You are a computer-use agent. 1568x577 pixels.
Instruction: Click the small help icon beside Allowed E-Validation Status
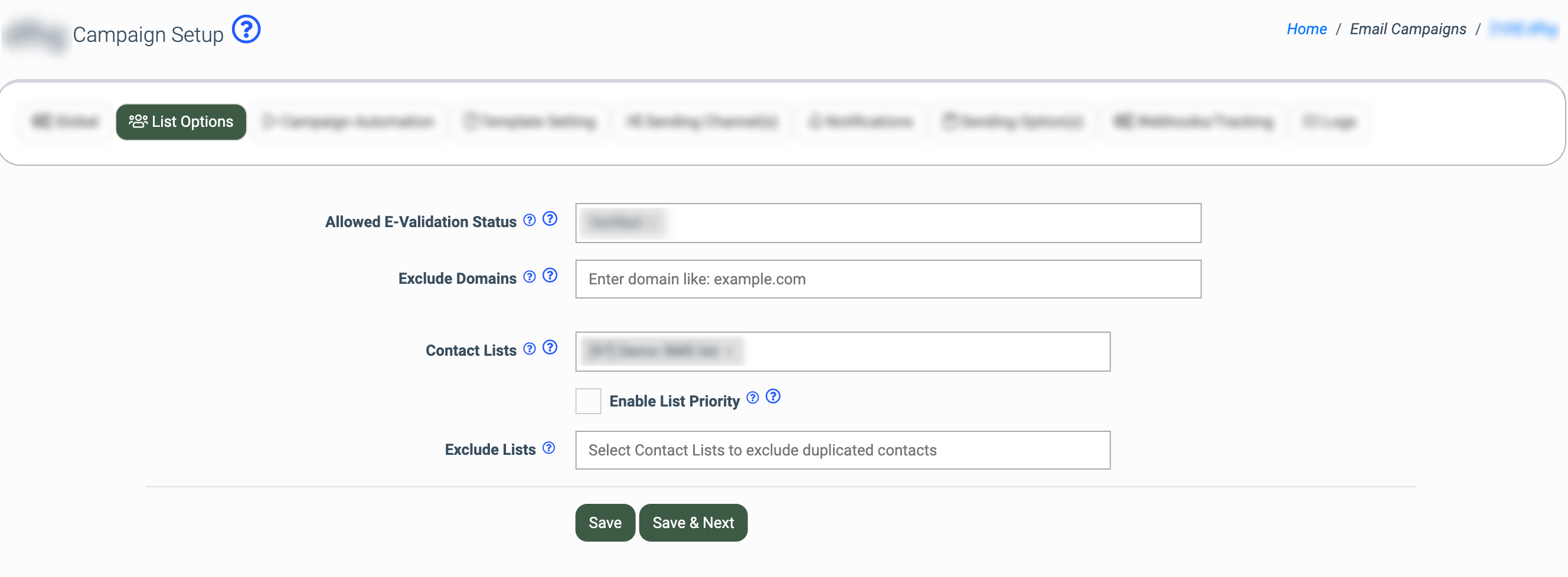(x=530, y=220)
